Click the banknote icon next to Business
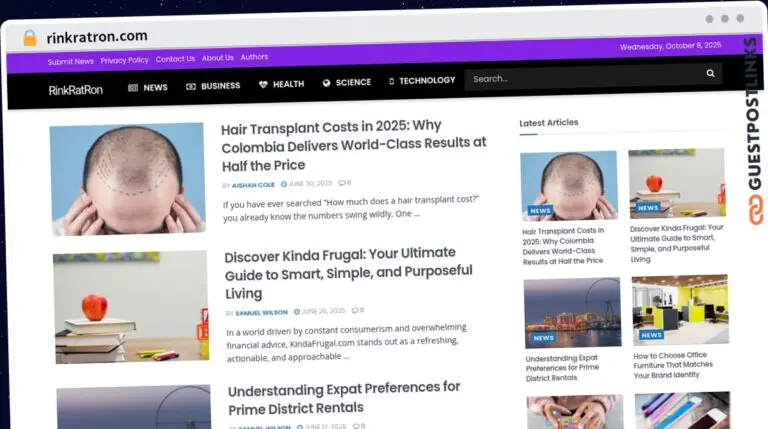 pyautogui.click(x=191, y=86)
